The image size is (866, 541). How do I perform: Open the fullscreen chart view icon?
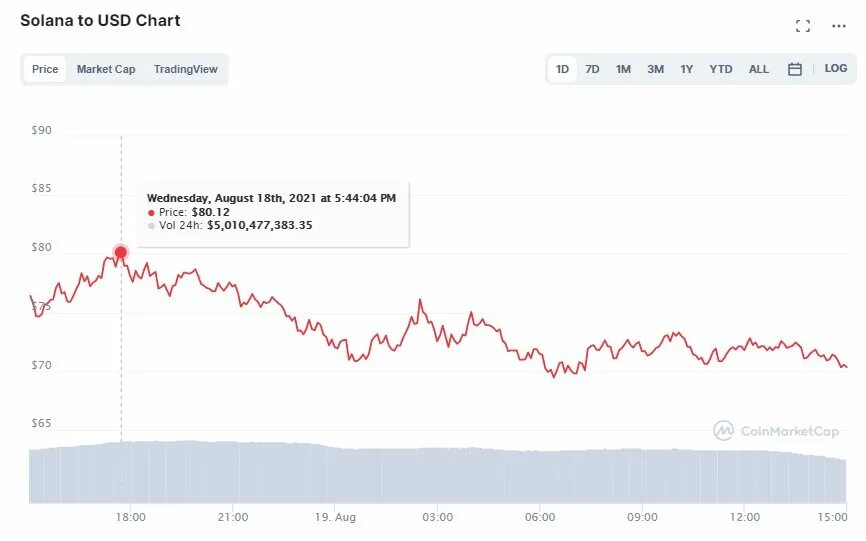(802, 25)
